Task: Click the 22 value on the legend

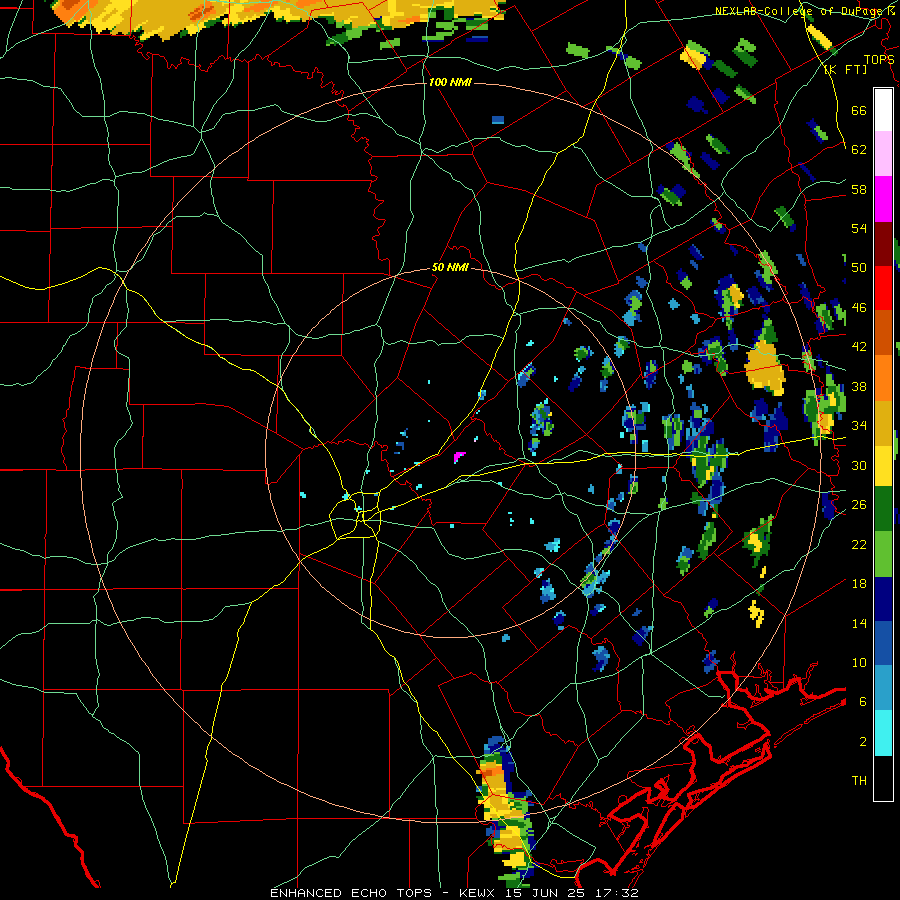Action: coord(859,544)
